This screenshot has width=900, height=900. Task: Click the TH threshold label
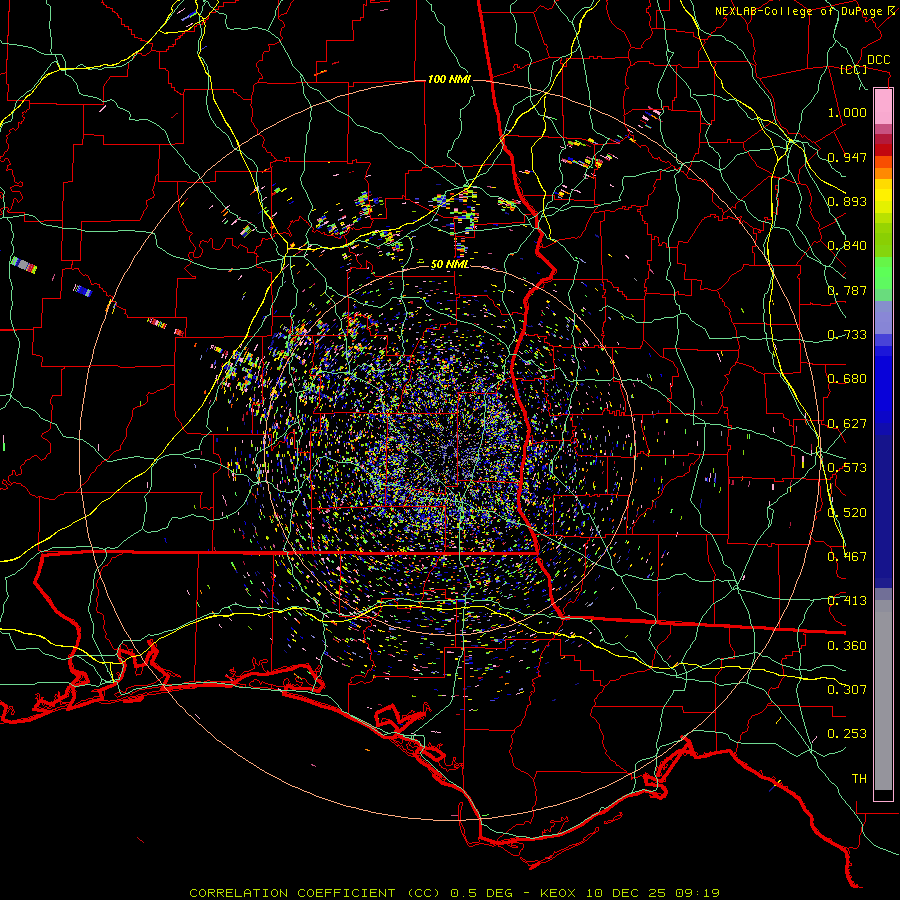click(859, 779)
